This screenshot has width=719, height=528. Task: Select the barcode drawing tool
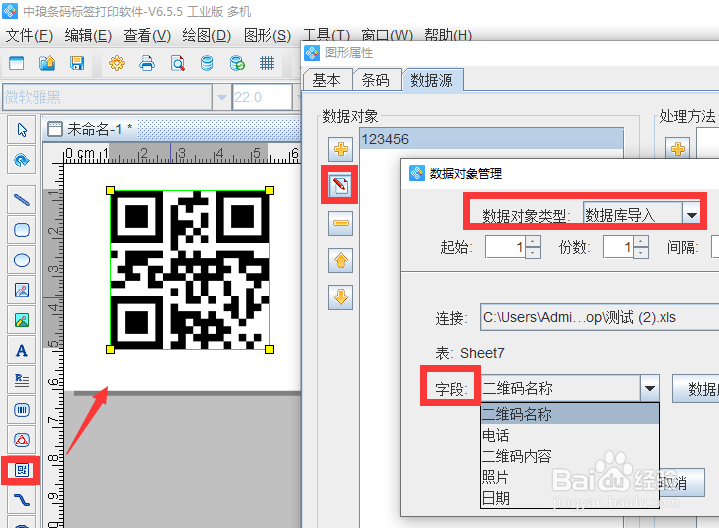click(x=22, y=410)
